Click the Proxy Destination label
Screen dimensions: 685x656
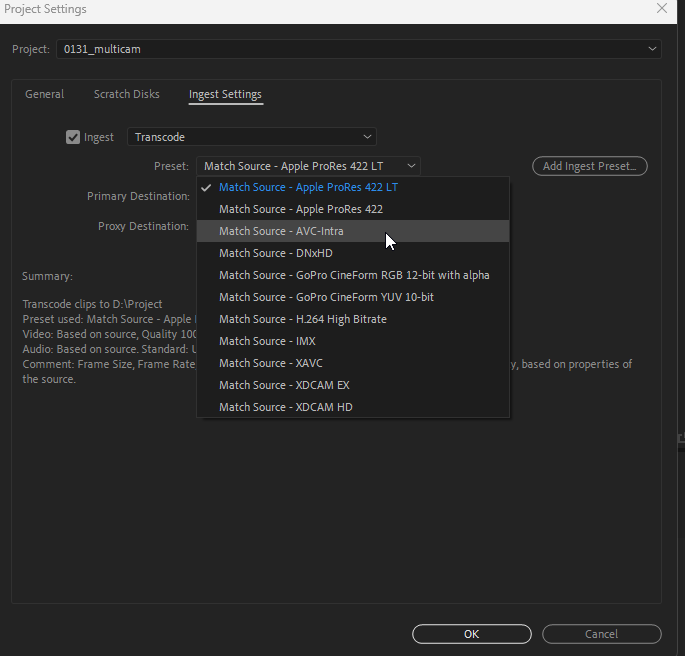[143, 226]
